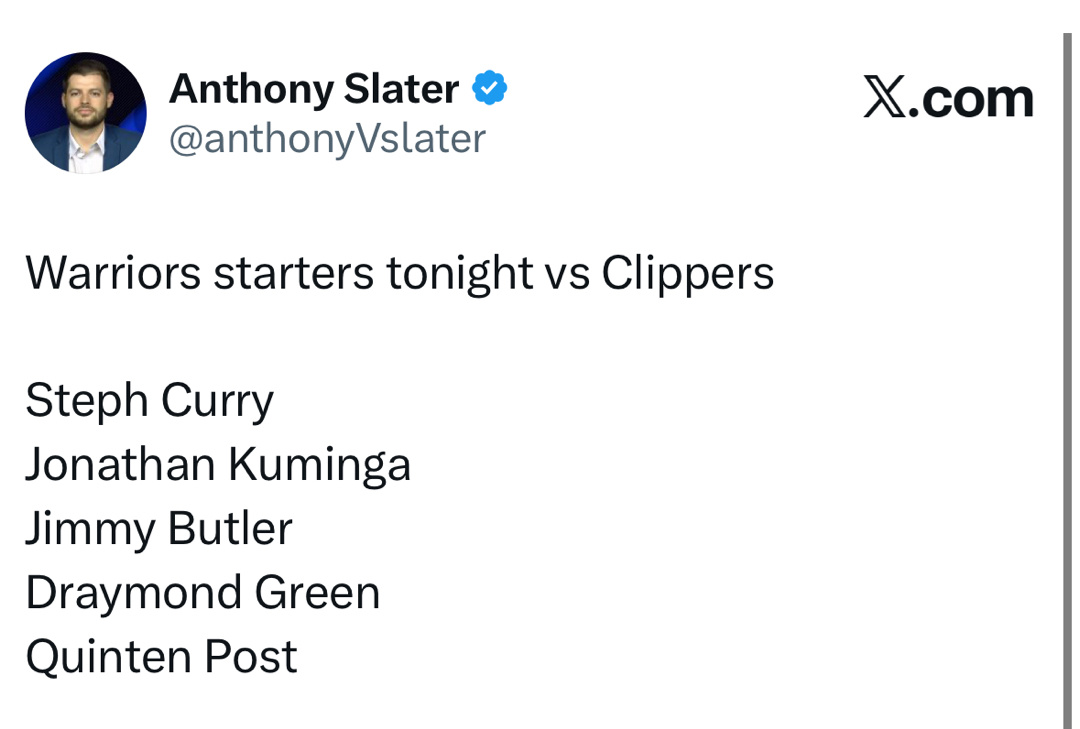The width and height of the screenshot is (1080, 729).
Task: Click the word "Clippers" in the tweet
Action: pos(687,273)
